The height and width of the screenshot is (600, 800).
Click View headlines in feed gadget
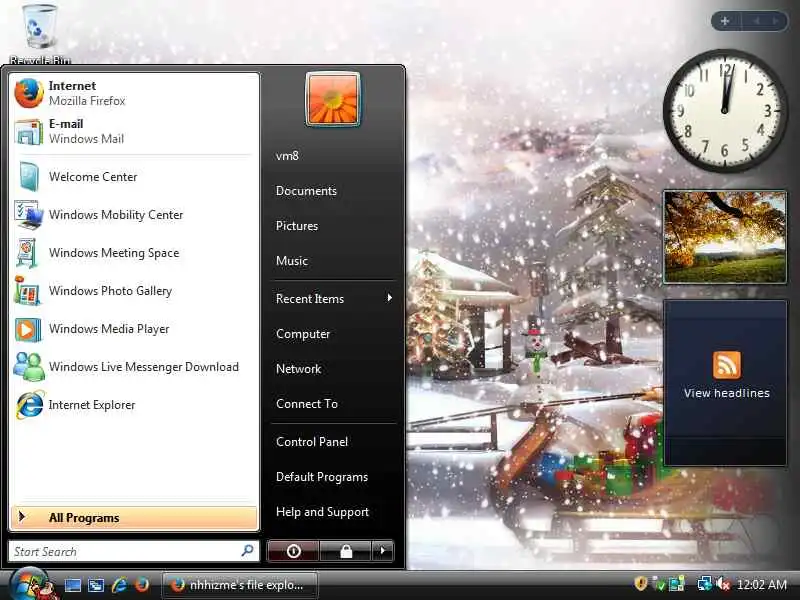727,393
